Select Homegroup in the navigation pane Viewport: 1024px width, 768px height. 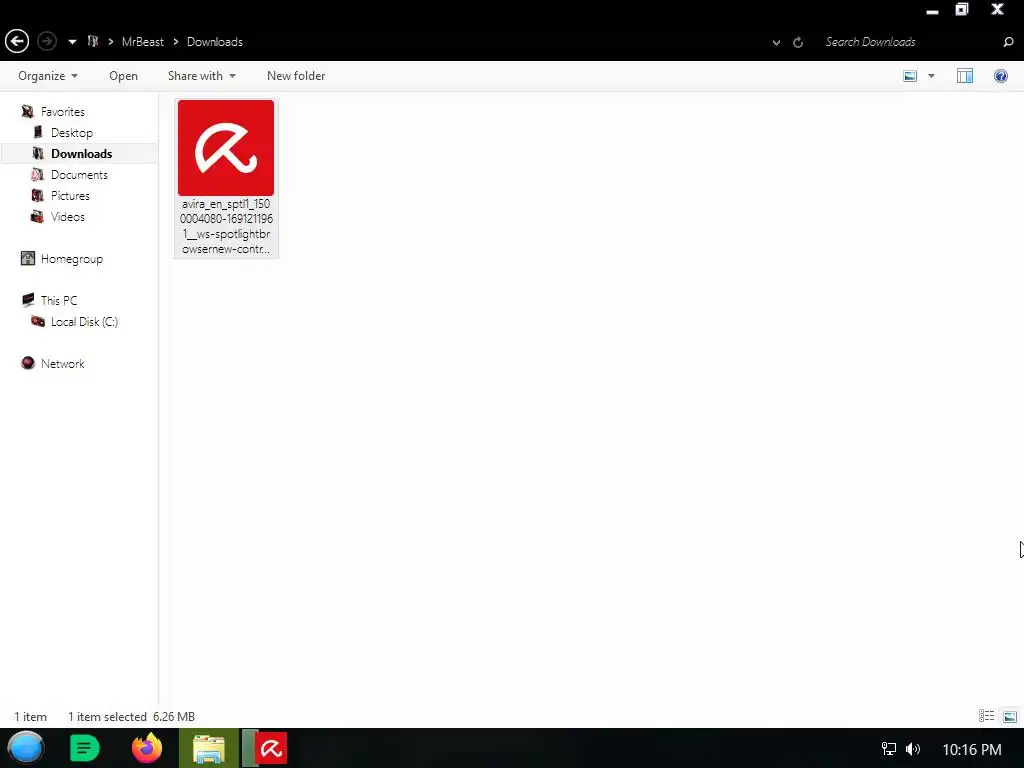(72, 259)
